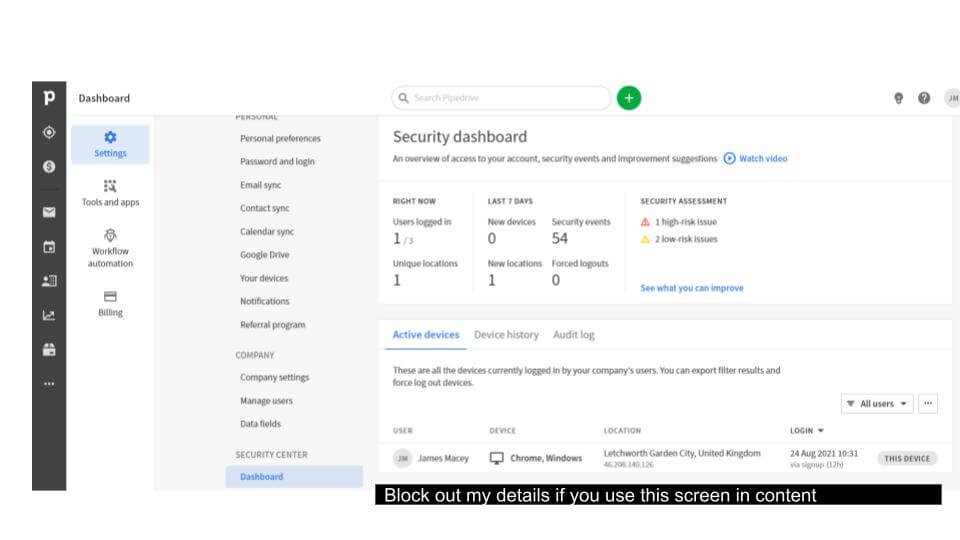
Task: Switch to the Audit log tab
Action: click(x=574, y=335)
